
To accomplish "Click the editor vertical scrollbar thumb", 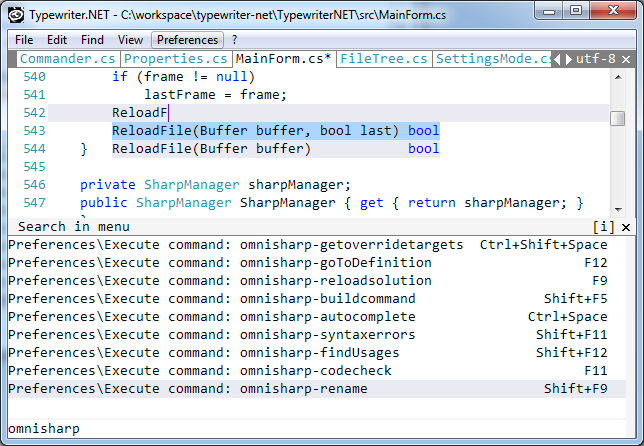I will [618, 119].
